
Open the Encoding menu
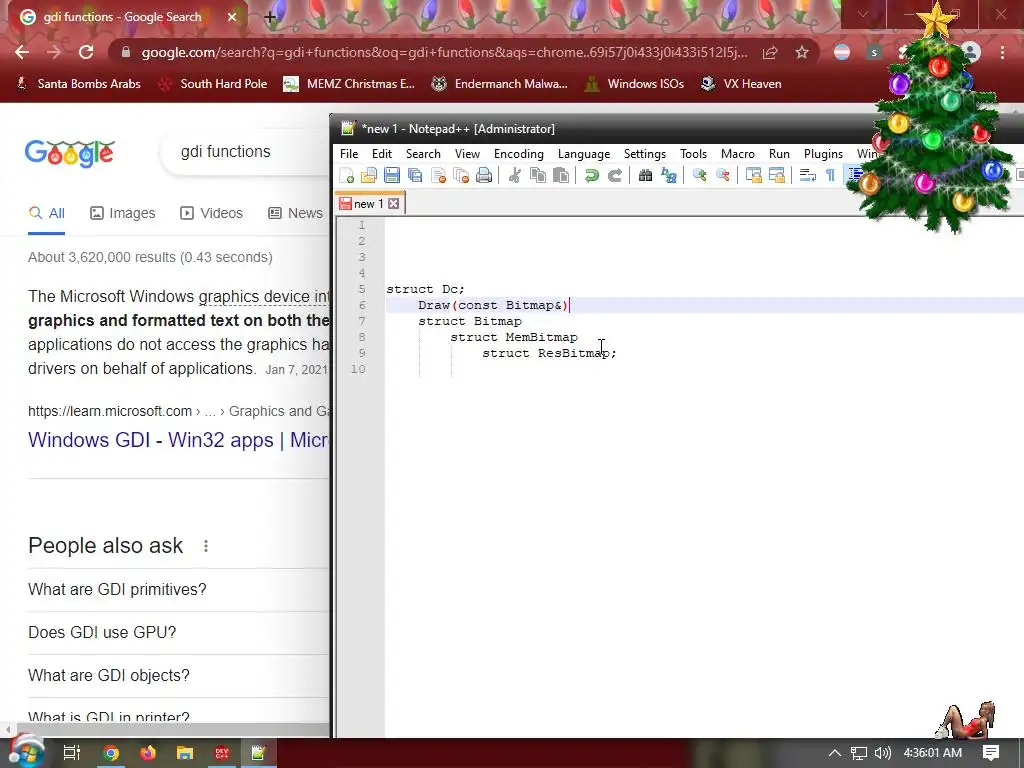[x=519, y=153]
